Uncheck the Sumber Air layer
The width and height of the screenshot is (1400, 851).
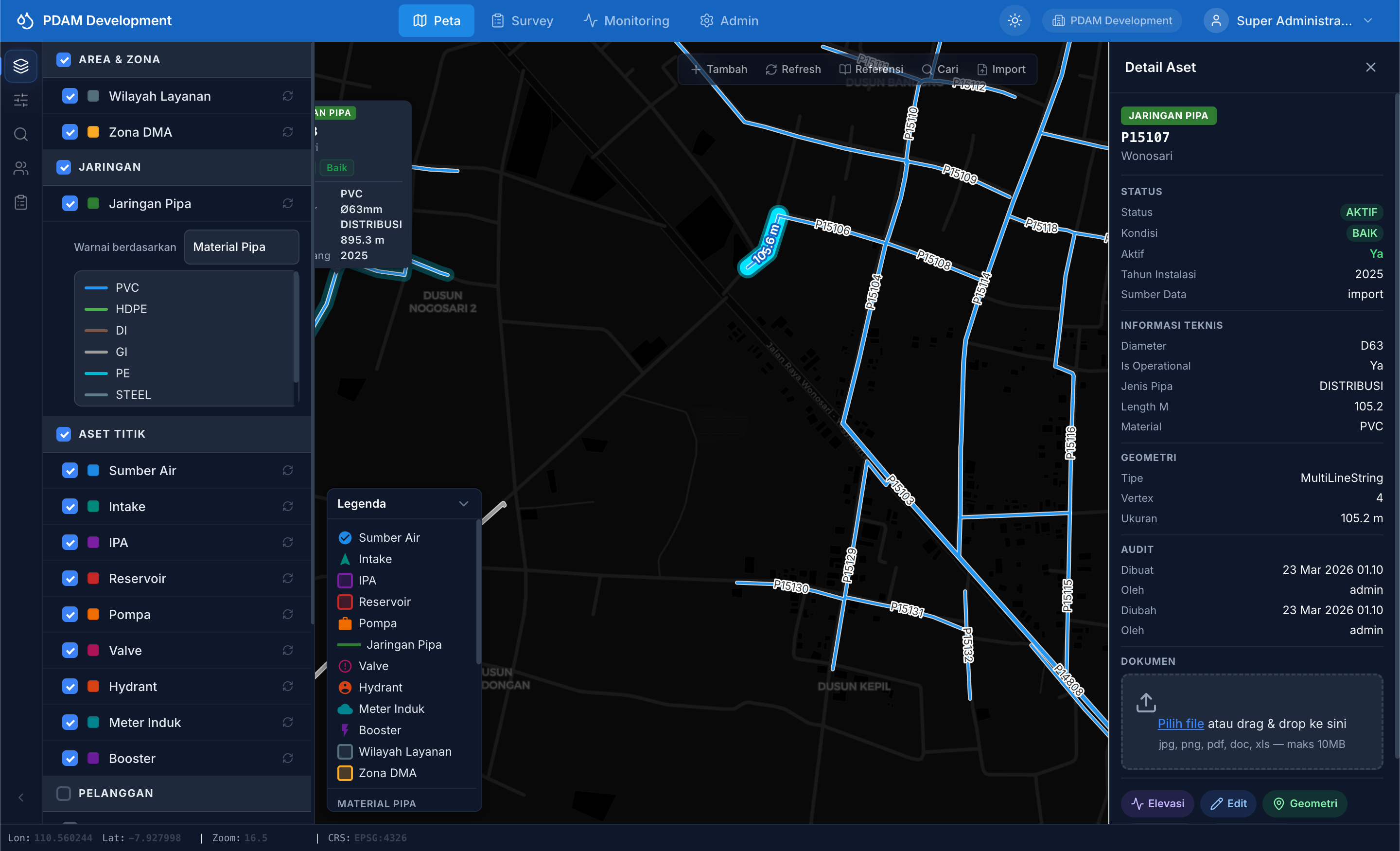tap(70, 470)
